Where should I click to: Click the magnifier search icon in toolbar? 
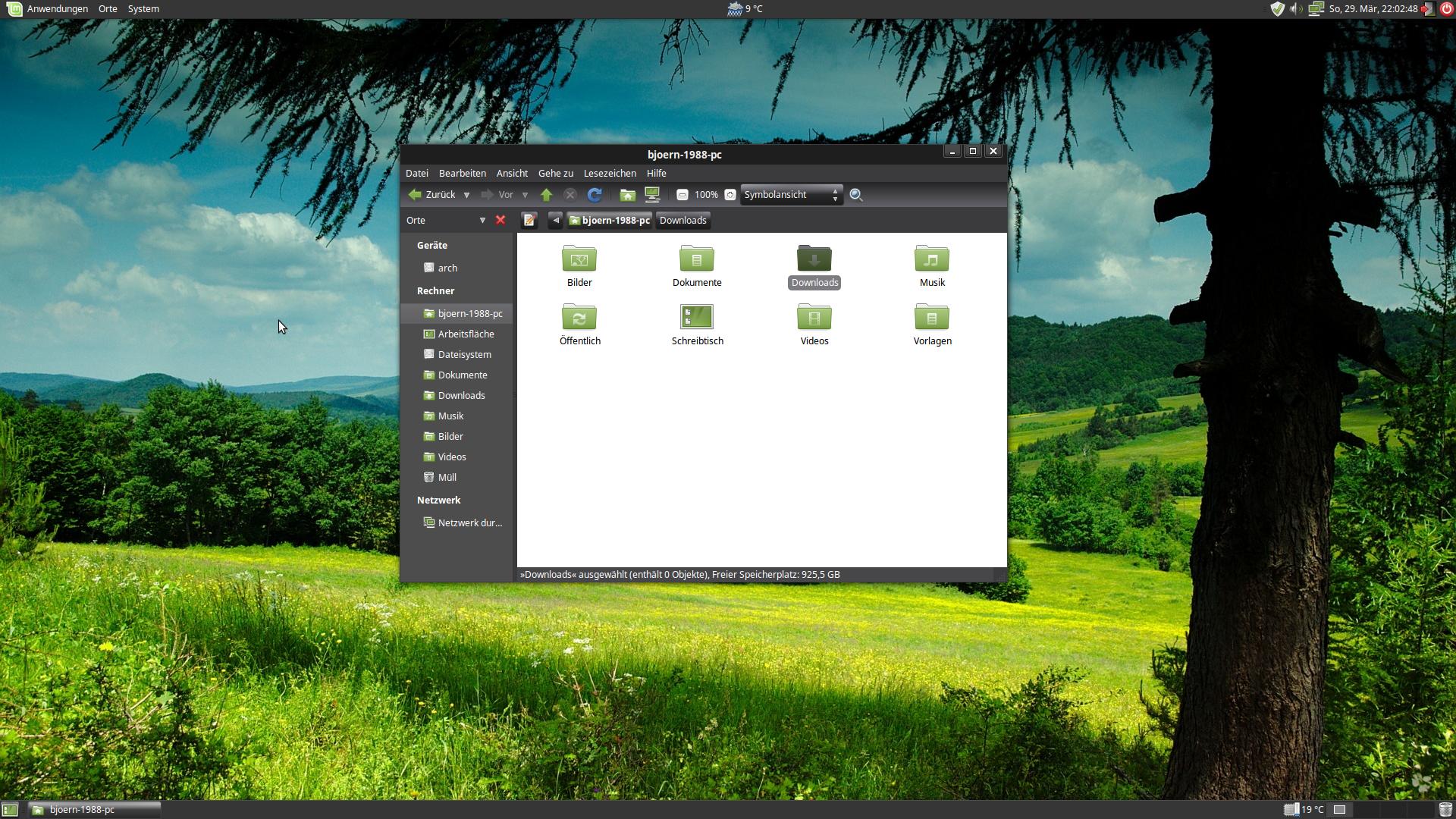pyautogui.click(x=856, y=195)
